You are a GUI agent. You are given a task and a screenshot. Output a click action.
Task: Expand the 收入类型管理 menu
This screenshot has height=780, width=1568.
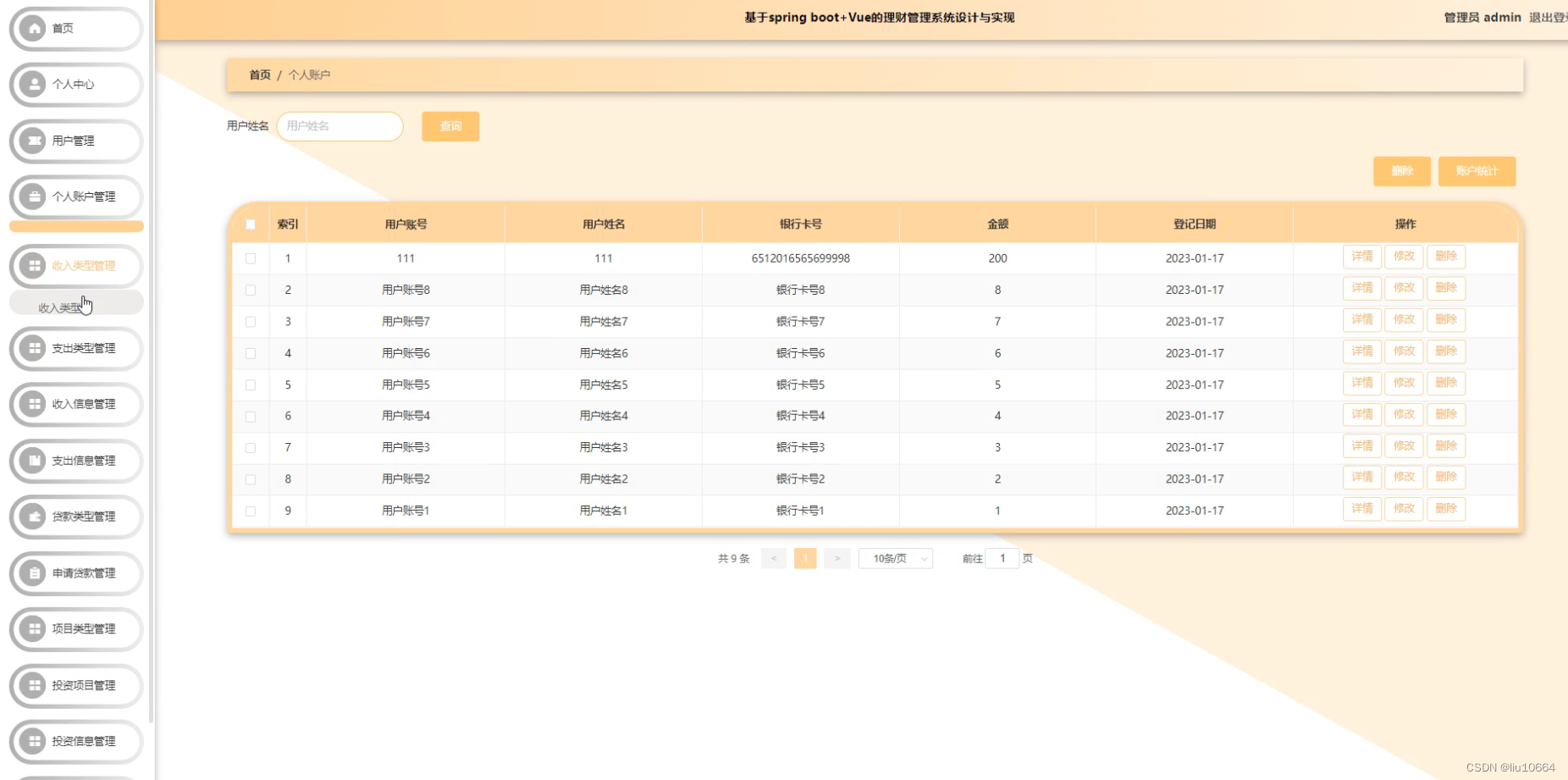tap(76, 266)
